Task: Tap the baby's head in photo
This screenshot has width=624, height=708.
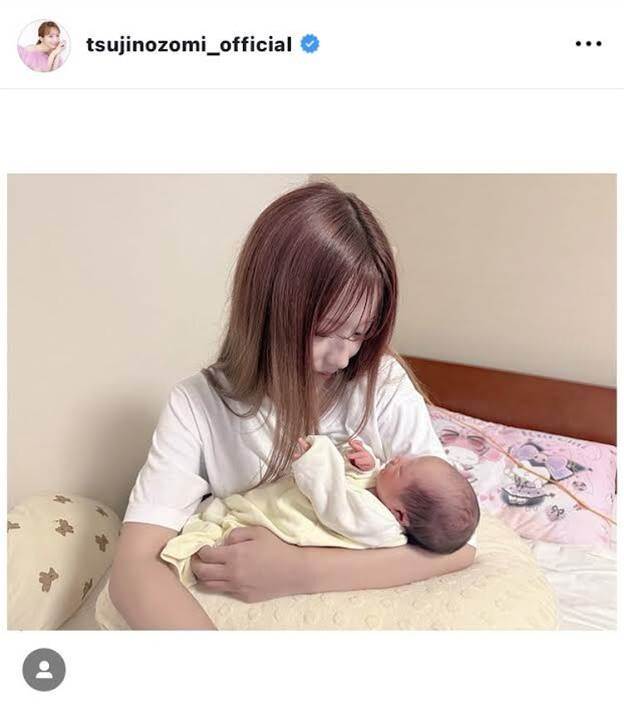Action: [x=436, y=501]
